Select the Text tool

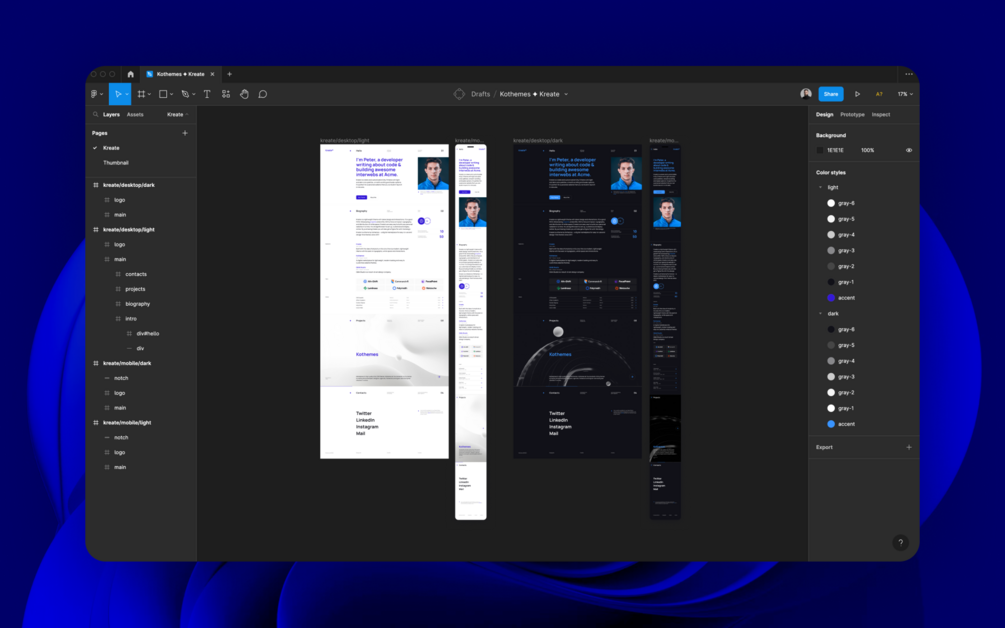[x=207, y=94]
